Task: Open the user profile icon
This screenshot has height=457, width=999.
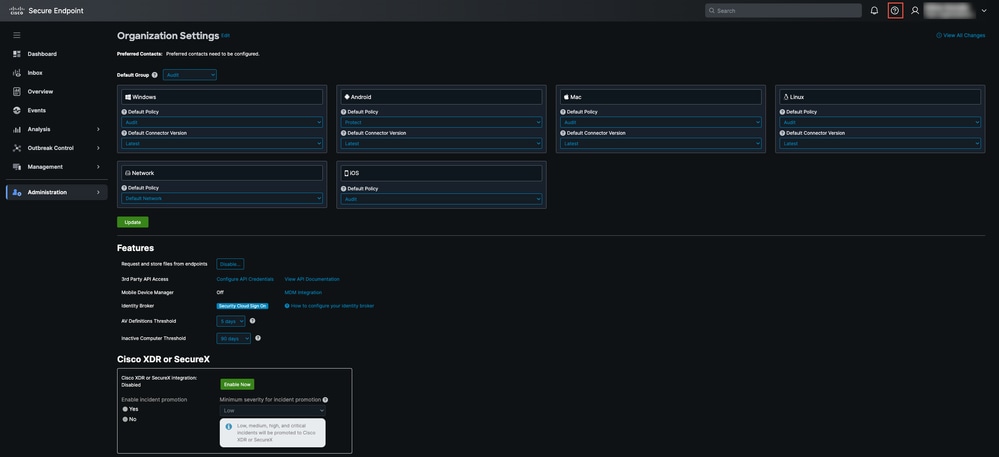Action: (915, 11)
